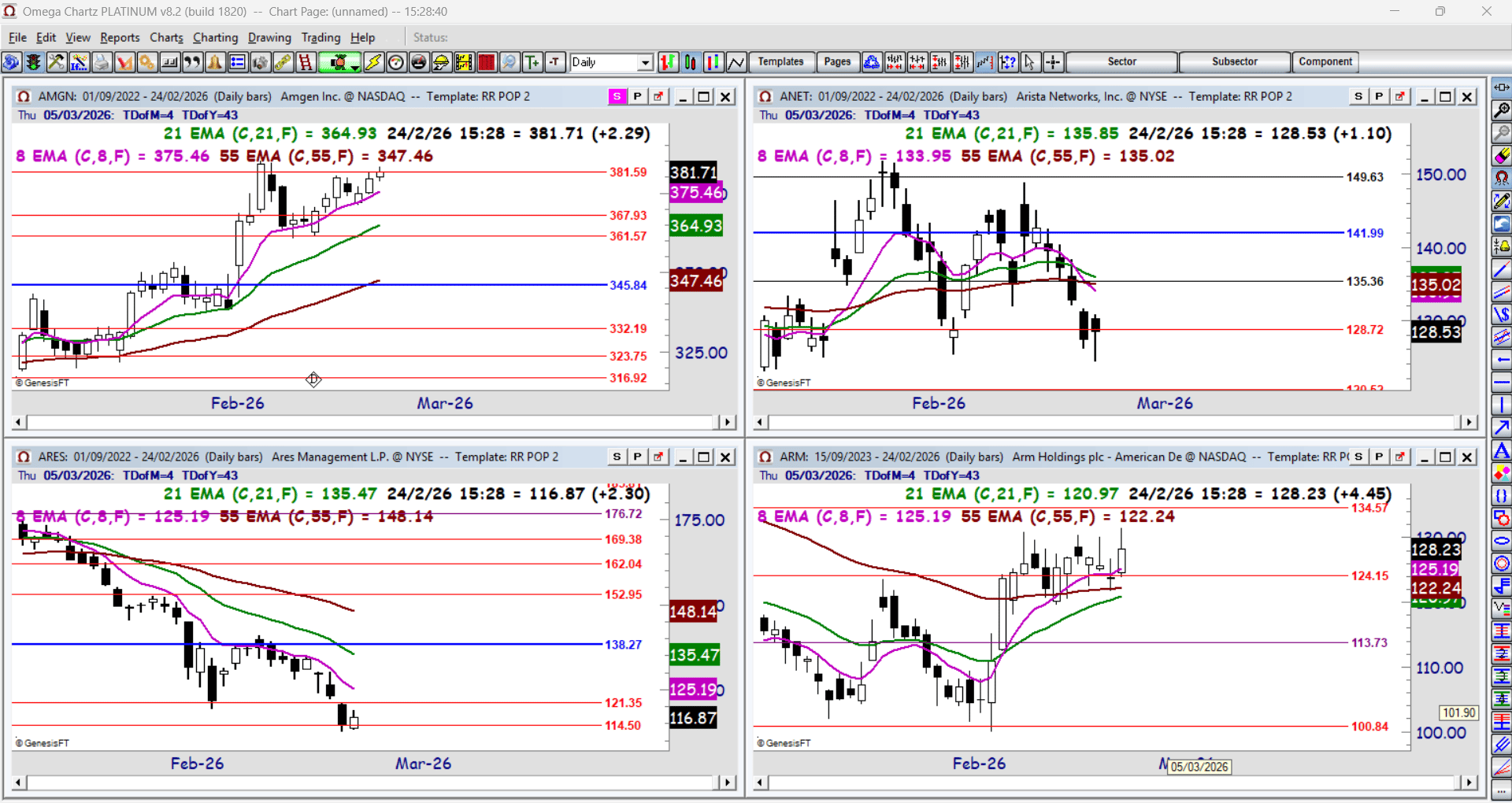Click the AMGN chart title bar text
Screen dimensions: 1512x803
point(284,97)
